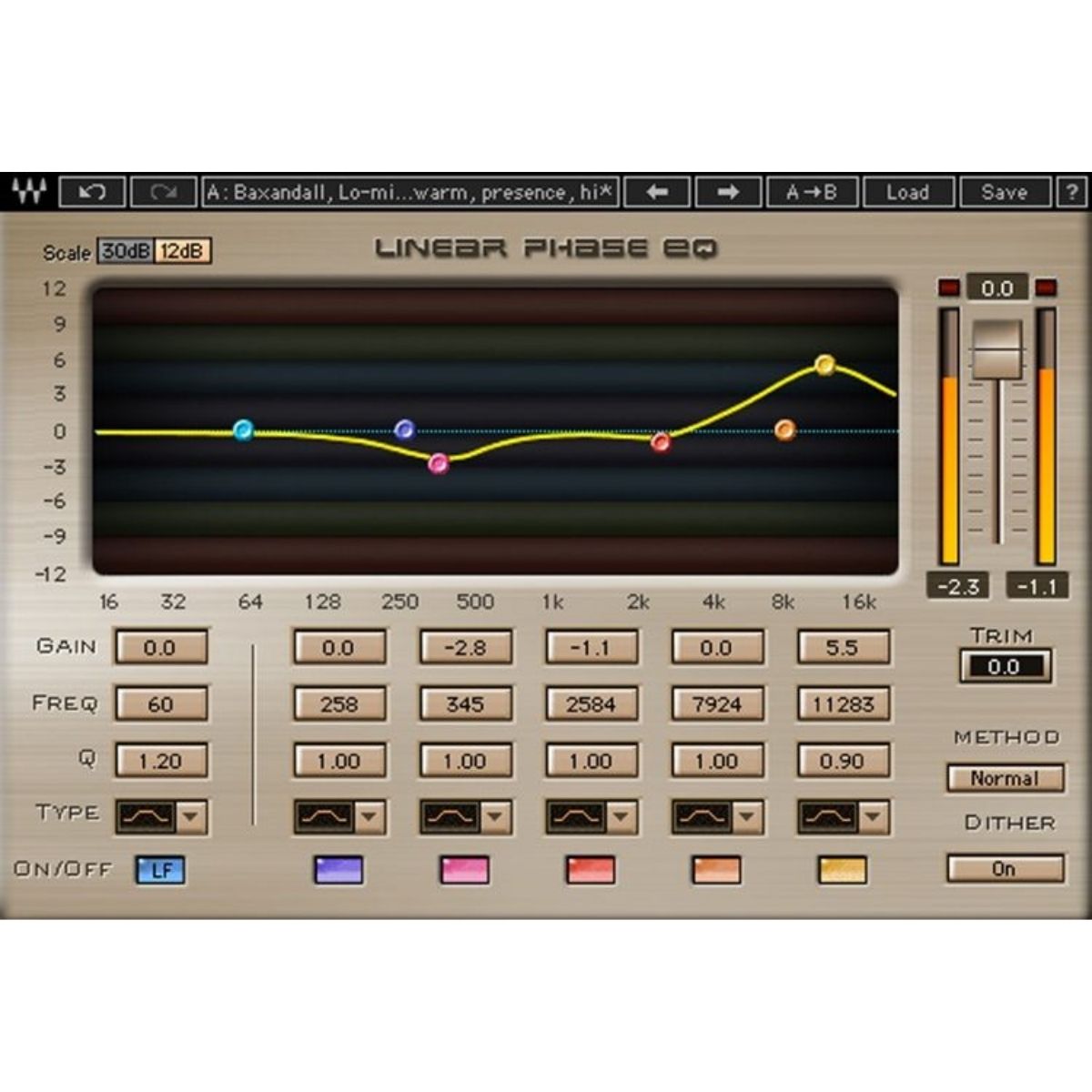Switch the scale to 30dB
The image size is (1092, 1092).
point(125,252)
